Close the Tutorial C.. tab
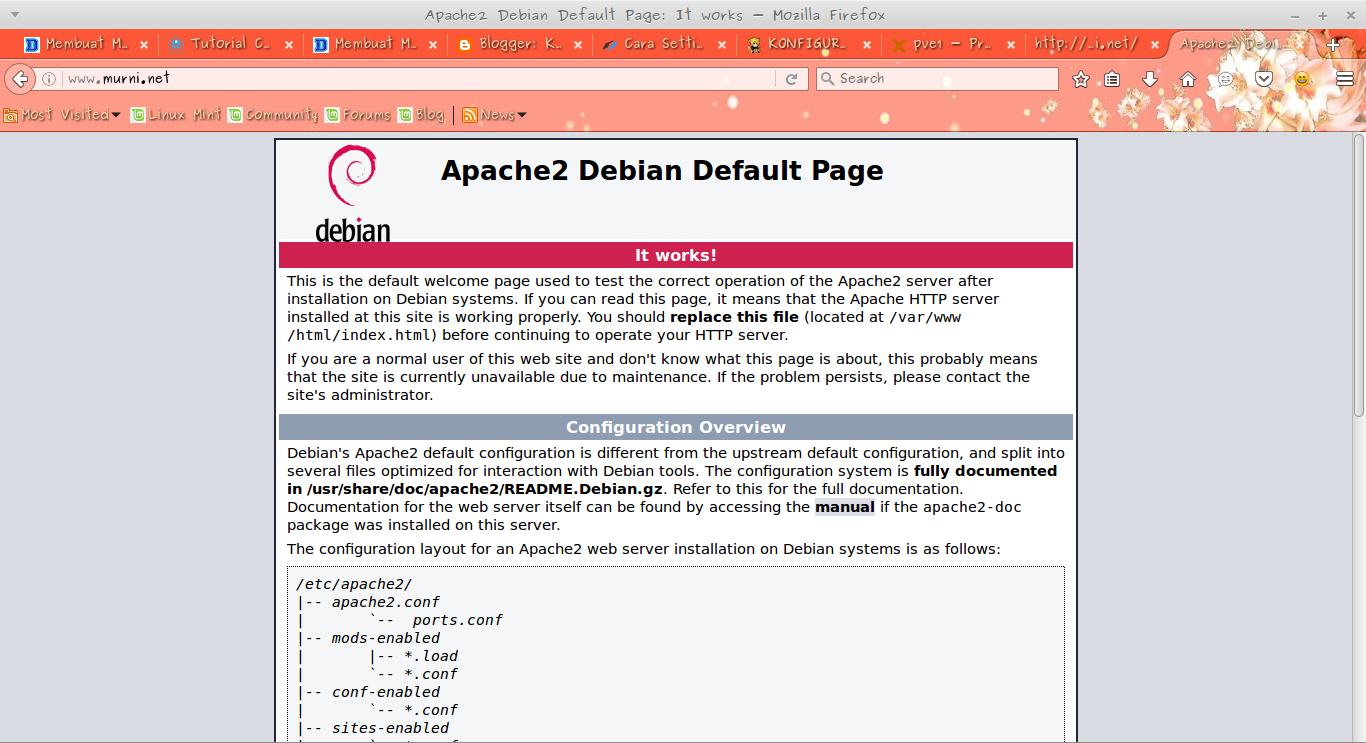The width and height of the screenshot is (1366, 743). point(289,45)
